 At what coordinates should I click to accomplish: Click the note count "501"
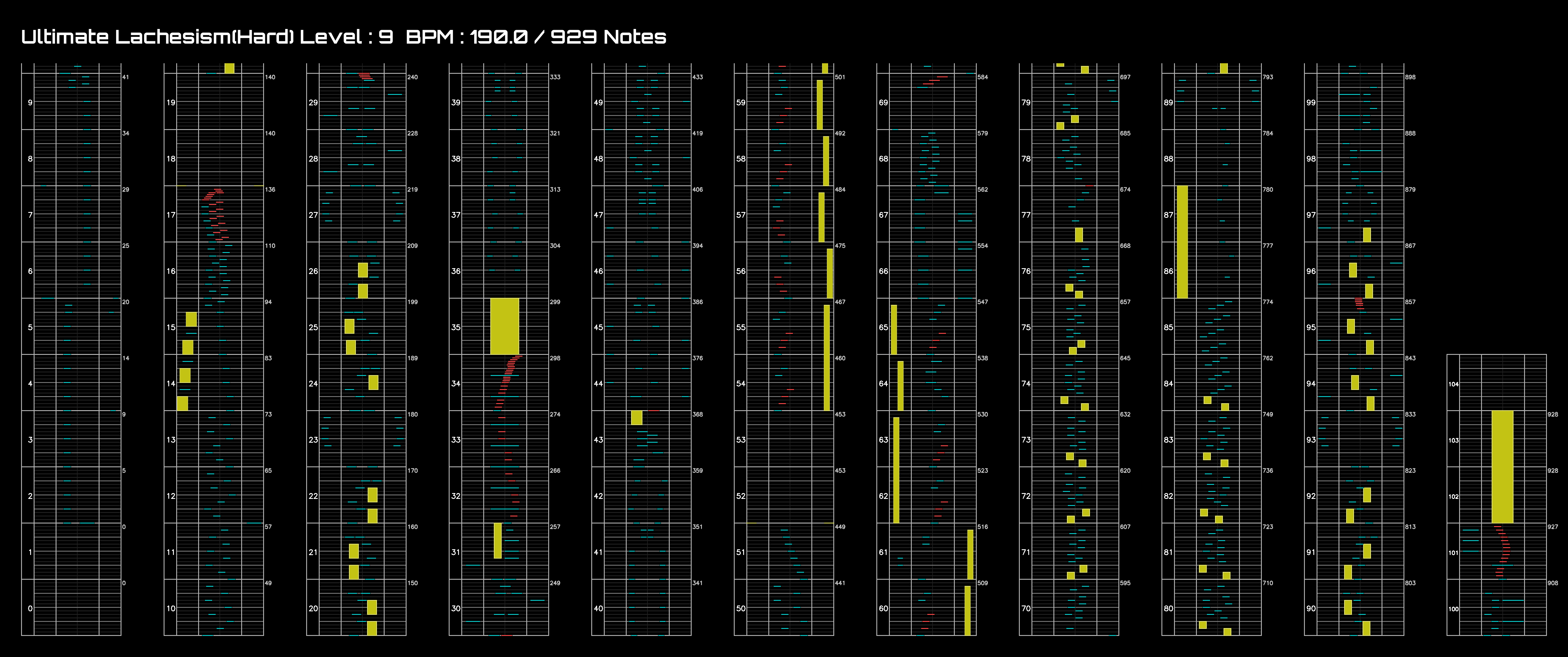point(840,77)
